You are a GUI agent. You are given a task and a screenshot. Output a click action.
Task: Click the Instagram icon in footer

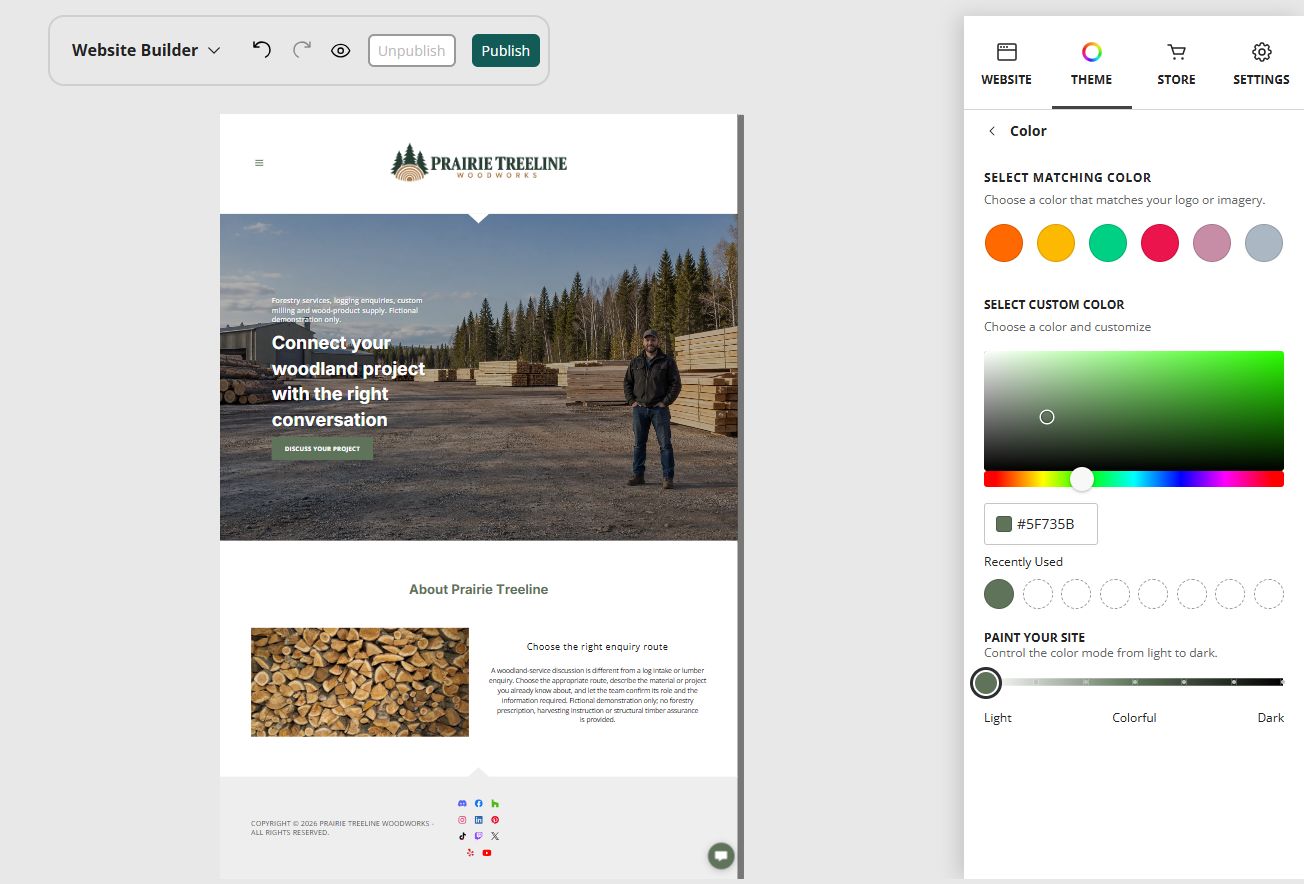coord(462,820)
